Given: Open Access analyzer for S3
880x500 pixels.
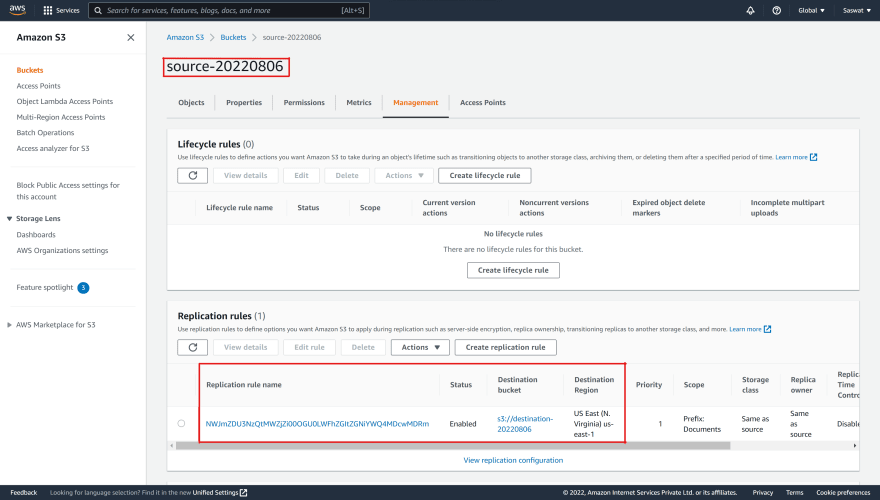Looking at the screenshot, I should tap(53, 149).
